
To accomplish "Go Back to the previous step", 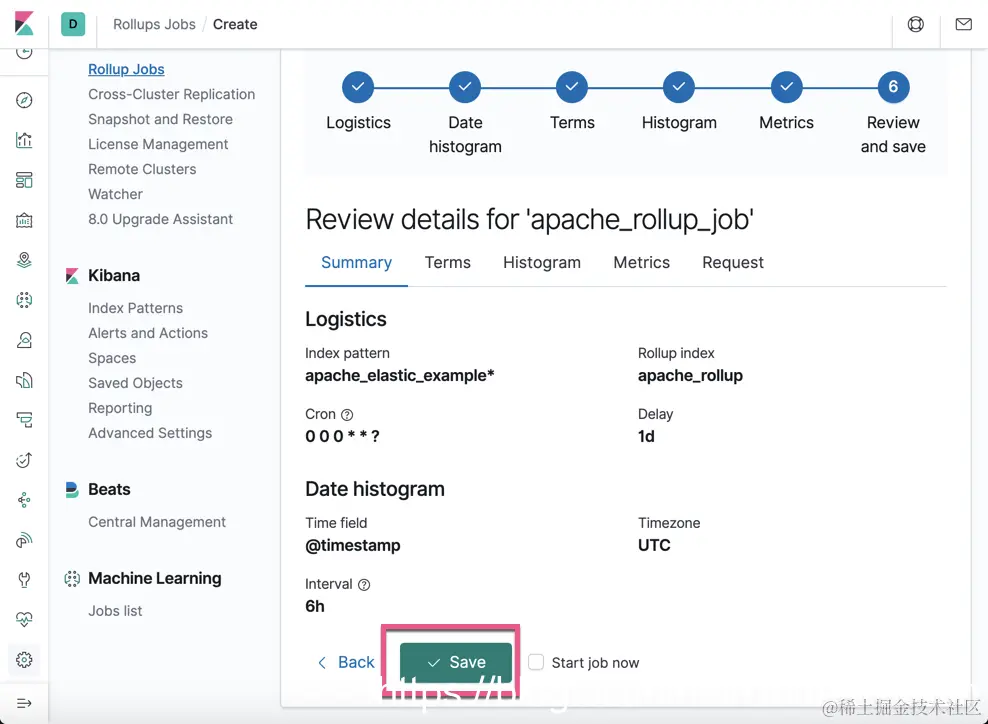I will tap(346, 662).
